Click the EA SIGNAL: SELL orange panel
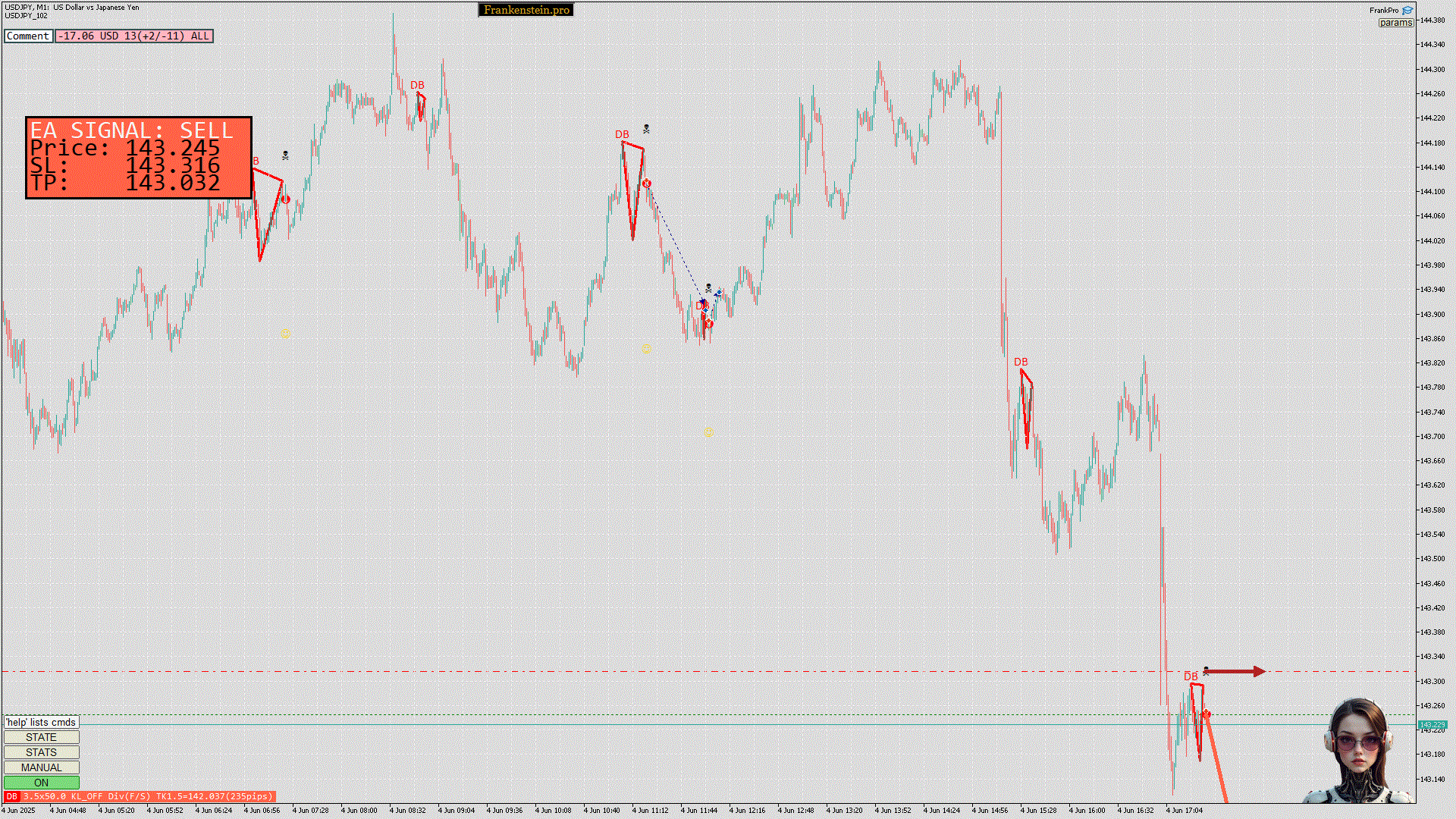The image size is (1456, 819). point(138,158)
